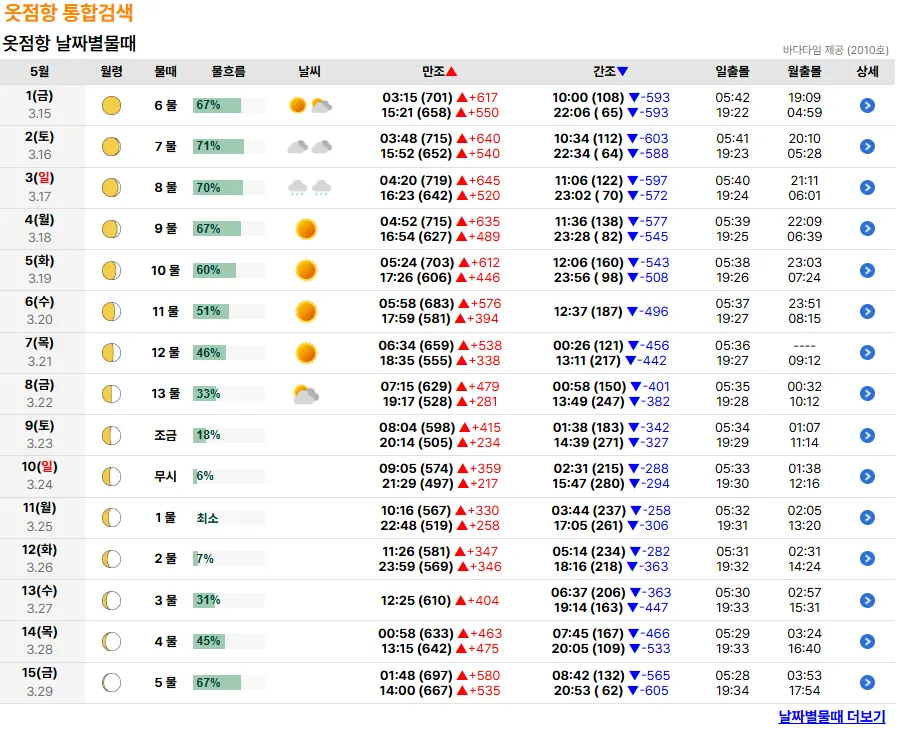
Task: Click the sunny weather icon for 6(수)
Action: [x=306, y=311]
